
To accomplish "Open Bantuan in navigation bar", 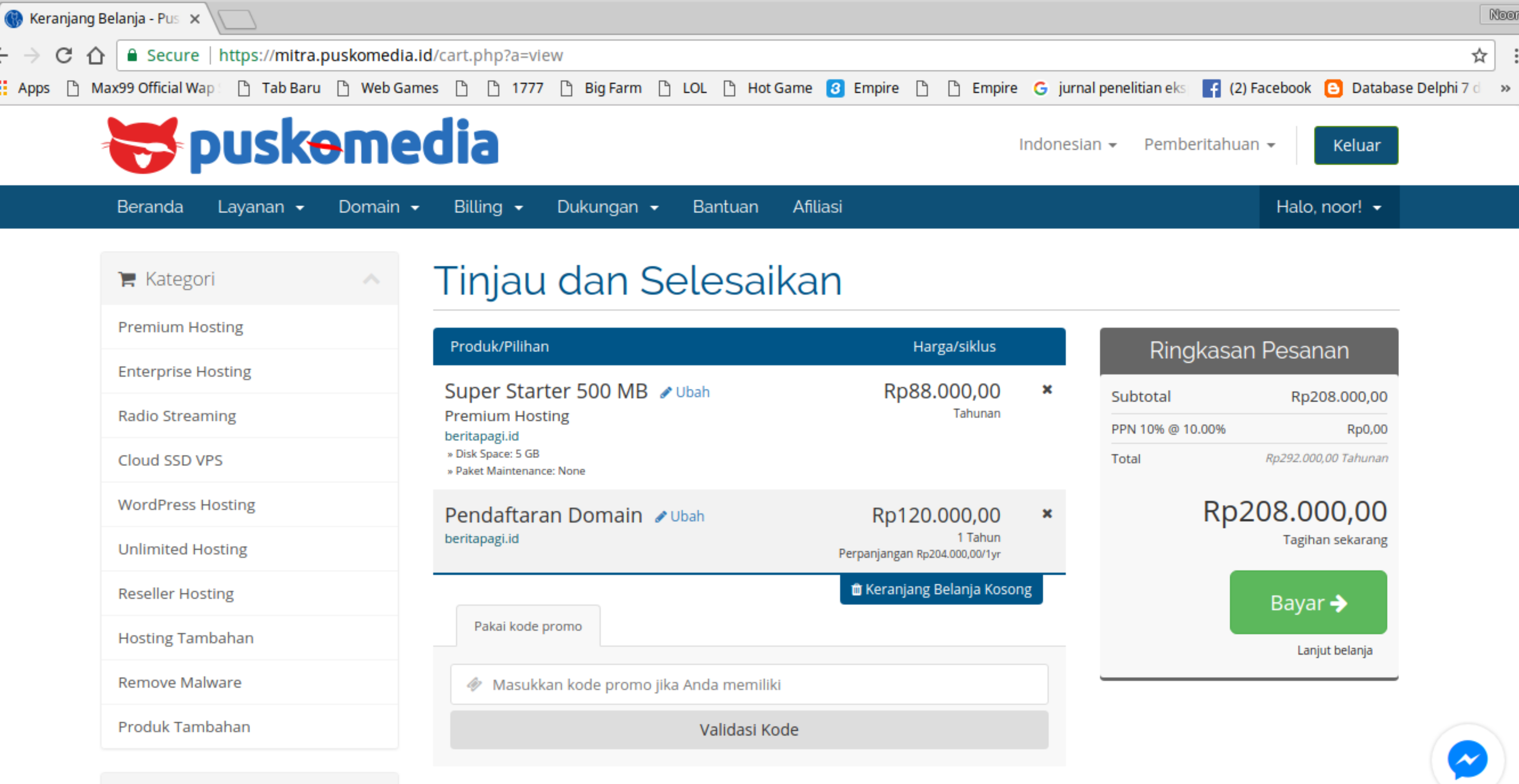I will pyautogui.click(x=725, y=207).
